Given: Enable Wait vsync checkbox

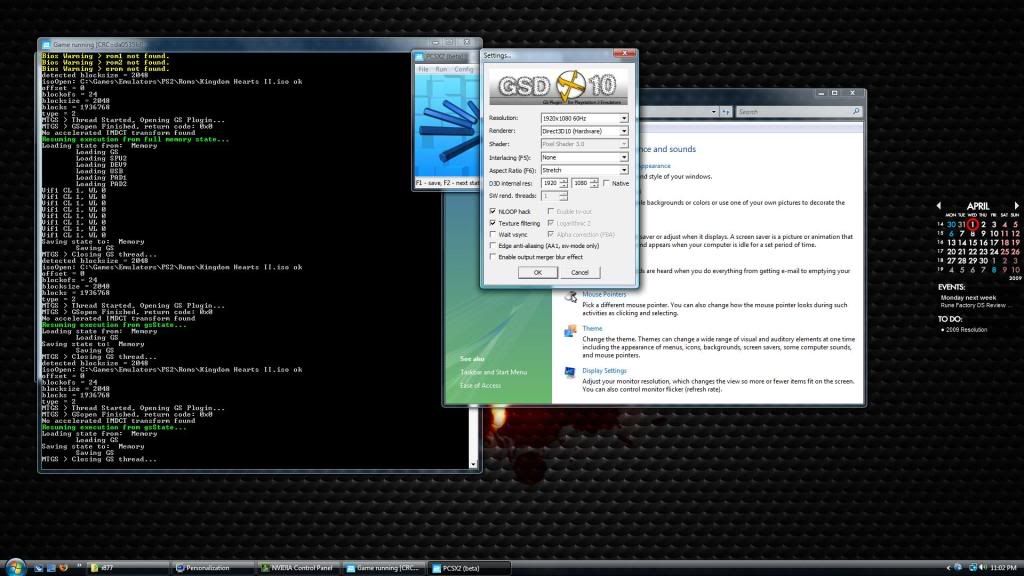Looking at the screenshot, I should pos(492,234).
